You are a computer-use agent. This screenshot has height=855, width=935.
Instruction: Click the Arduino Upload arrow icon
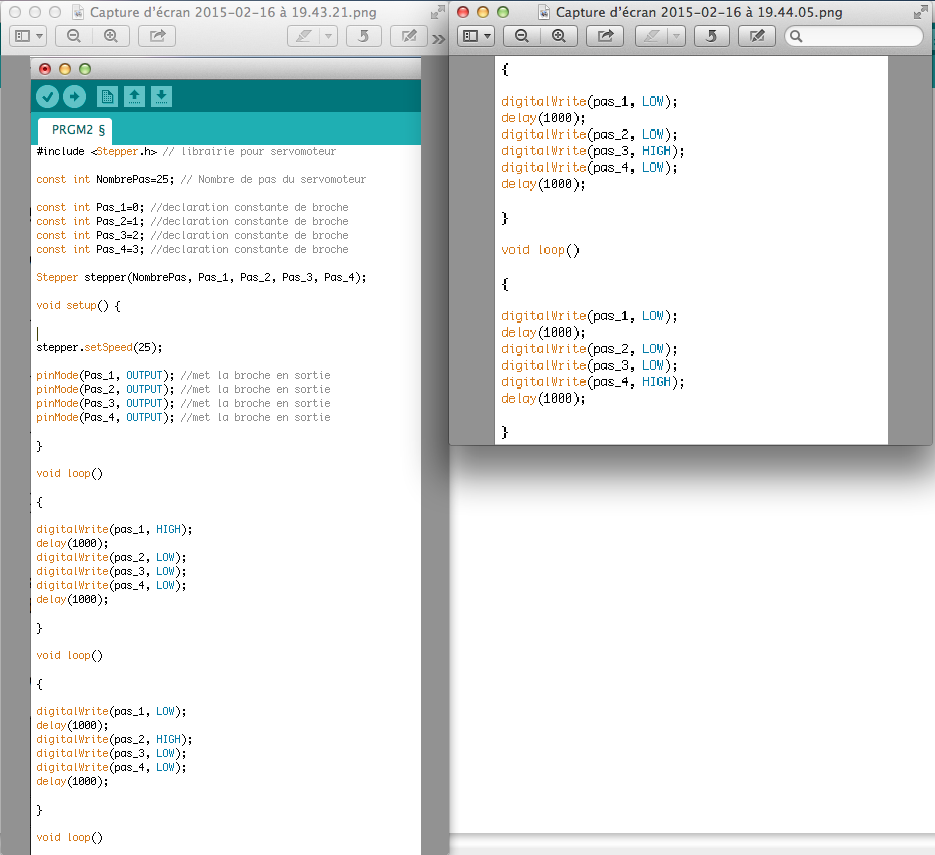coord(74,96)
